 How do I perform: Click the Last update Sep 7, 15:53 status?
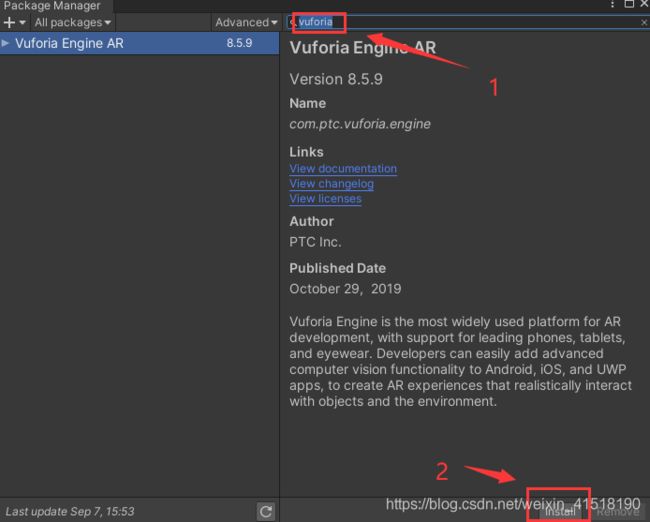click(x=70, y=512)
